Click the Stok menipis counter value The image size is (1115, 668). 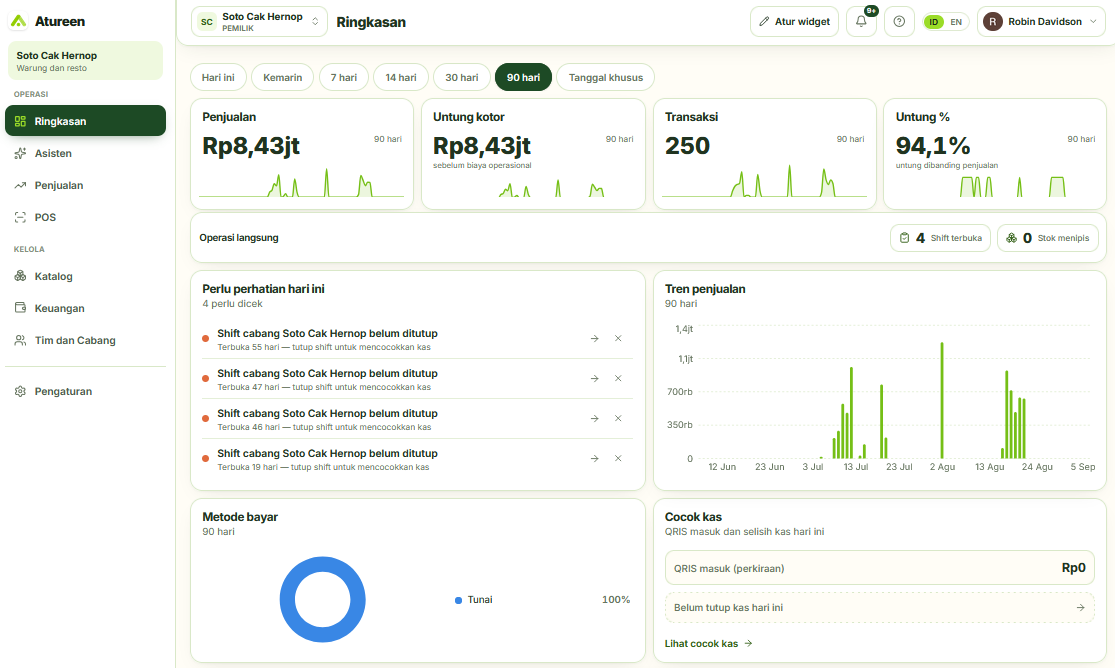point(1027,238)
